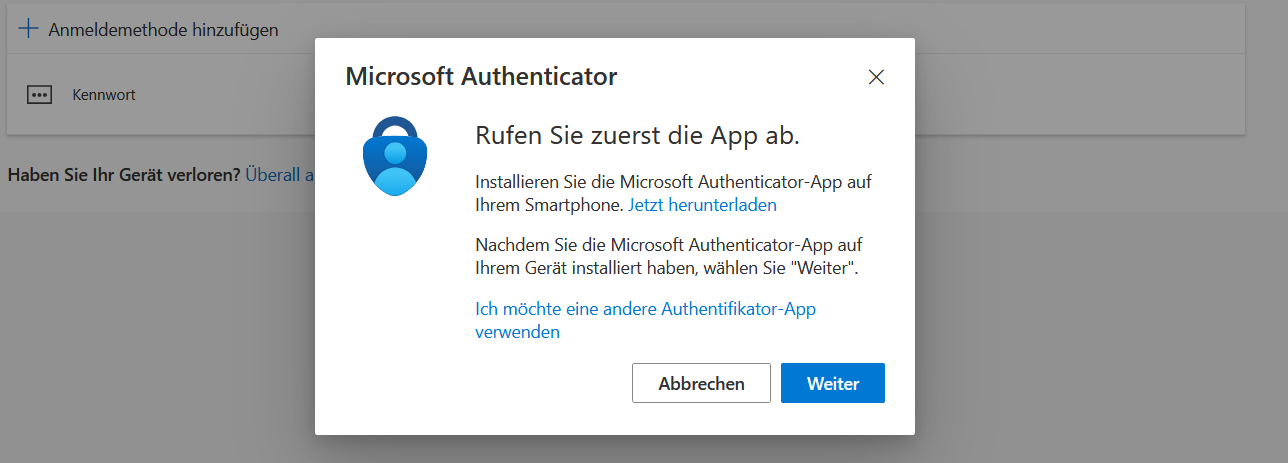
Task: Open the Überall abmelden link behind dialog
Action: [x=280, y=175]
